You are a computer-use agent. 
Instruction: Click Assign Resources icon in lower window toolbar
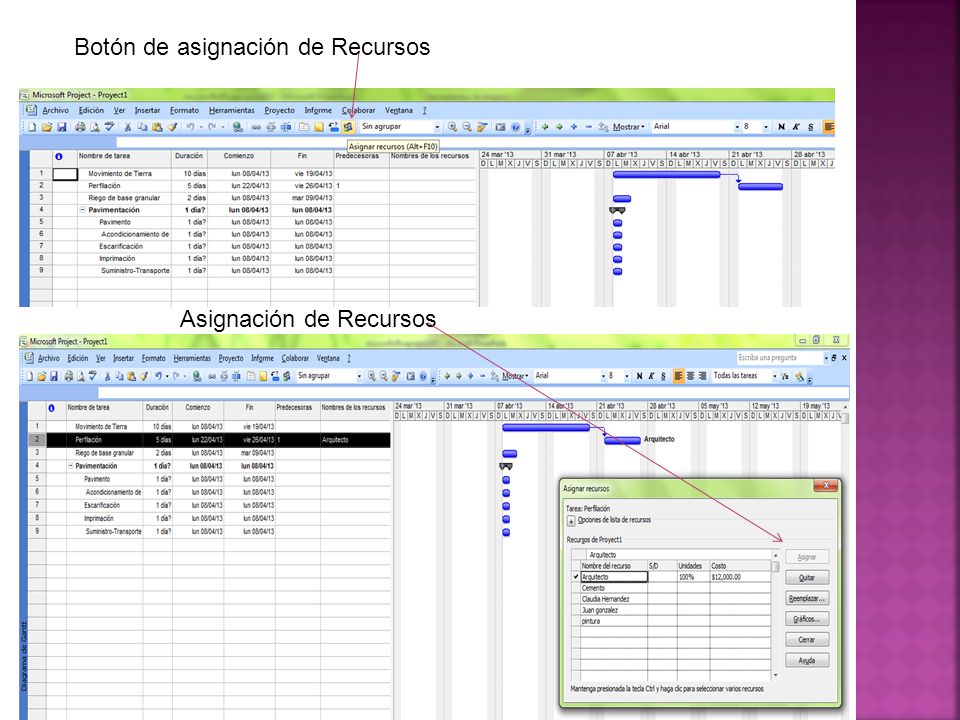286,376
